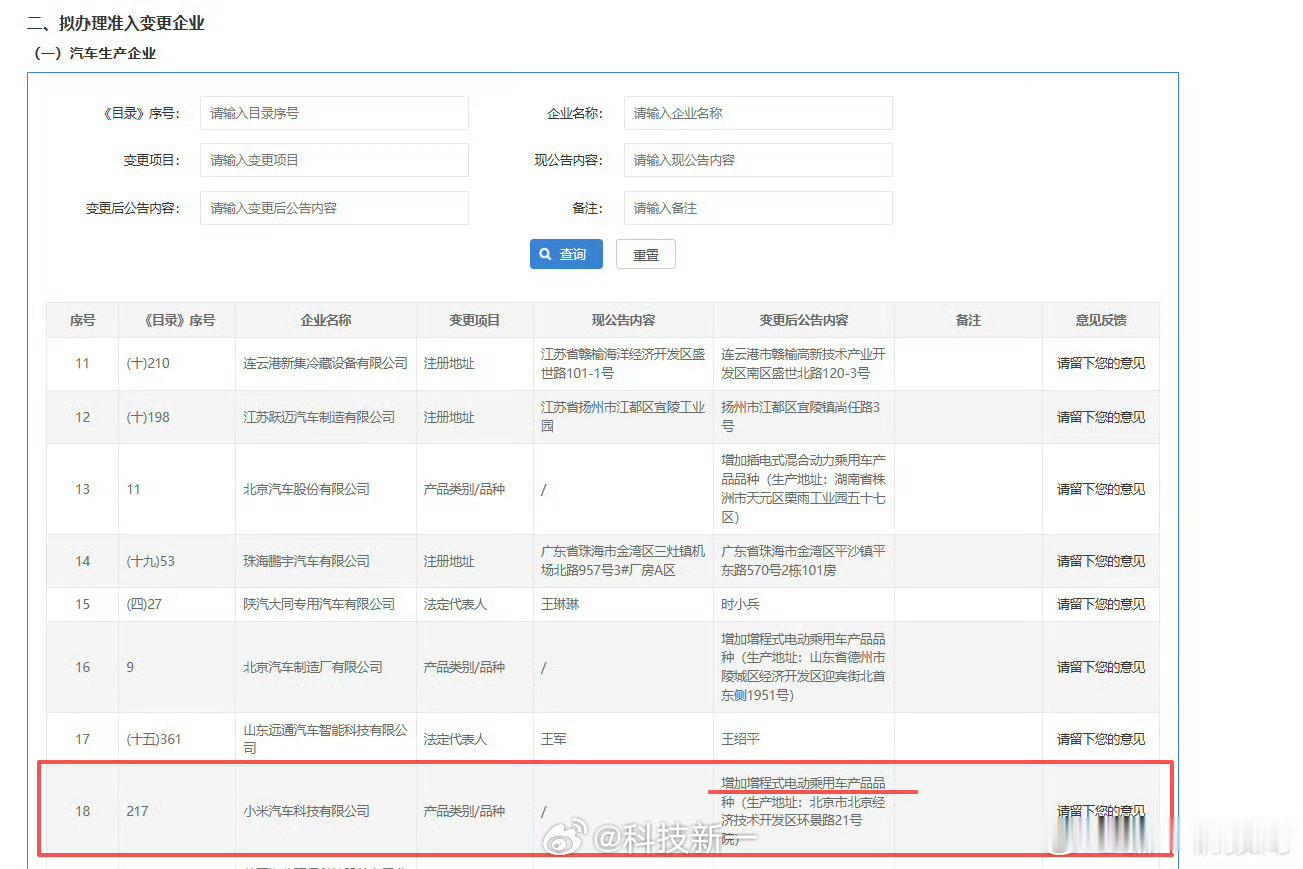1303x869 pixels.
Task: Select company name 小米汽车科技有限公司
Action: (x=307, y=811)
